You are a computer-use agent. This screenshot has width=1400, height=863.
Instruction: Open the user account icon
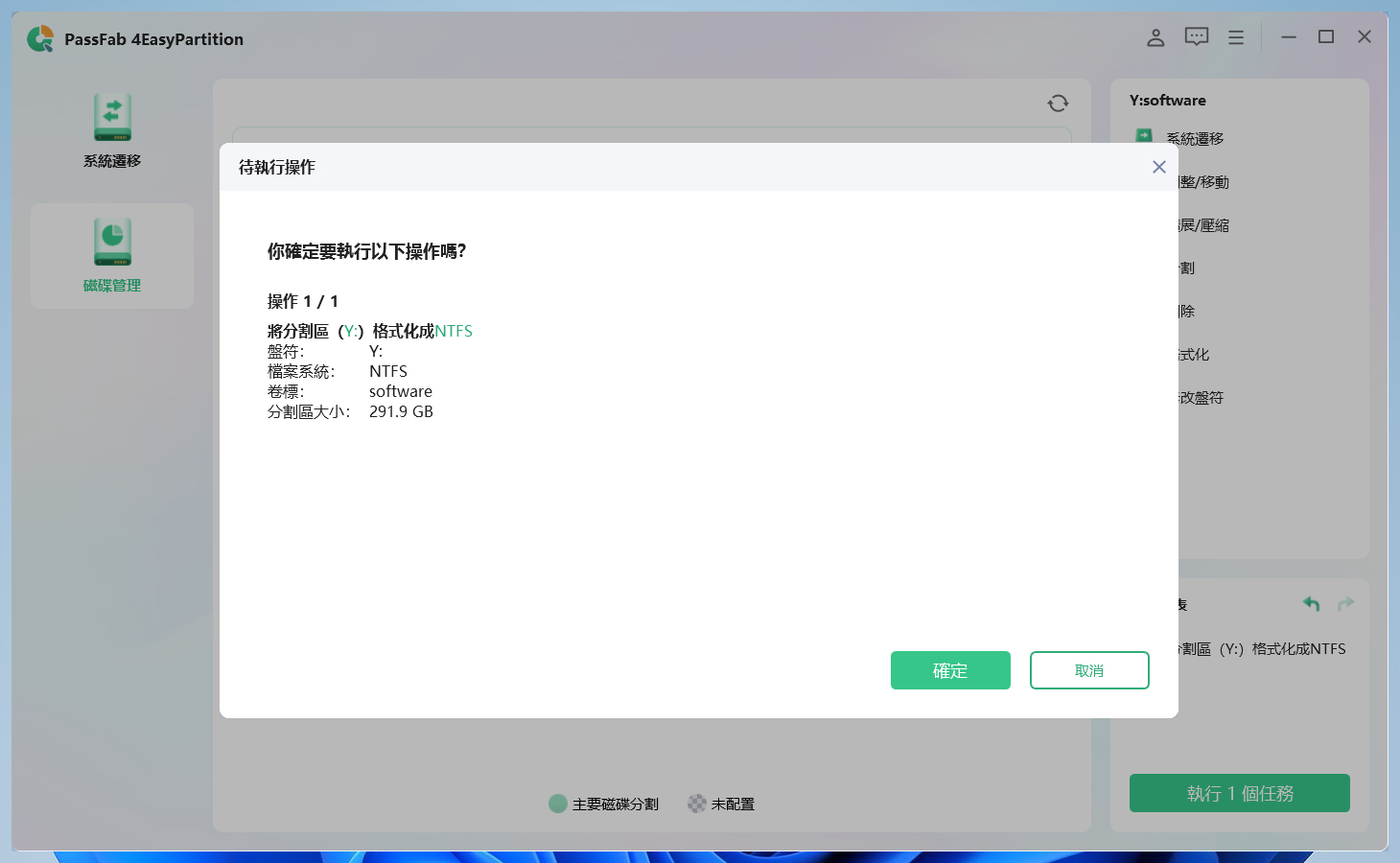(x=1155, y=36)
